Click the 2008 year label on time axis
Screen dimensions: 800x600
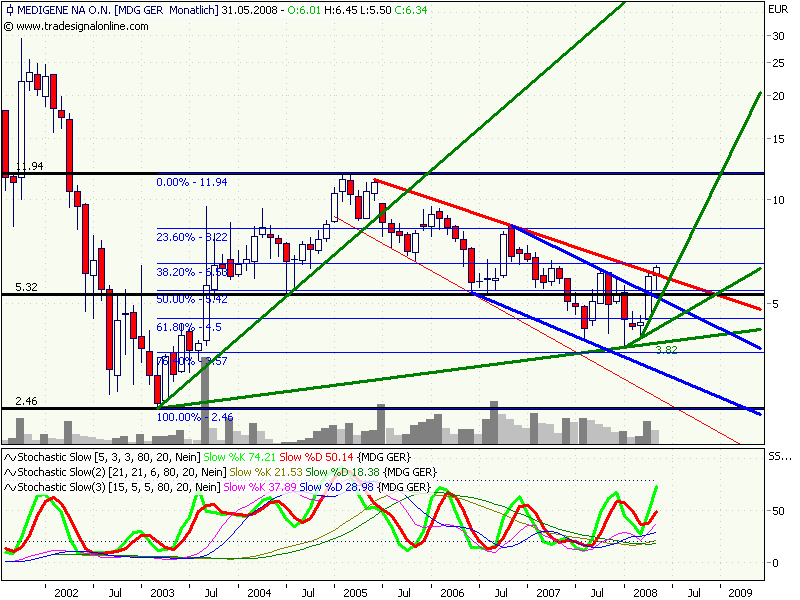tap(645, 593)
